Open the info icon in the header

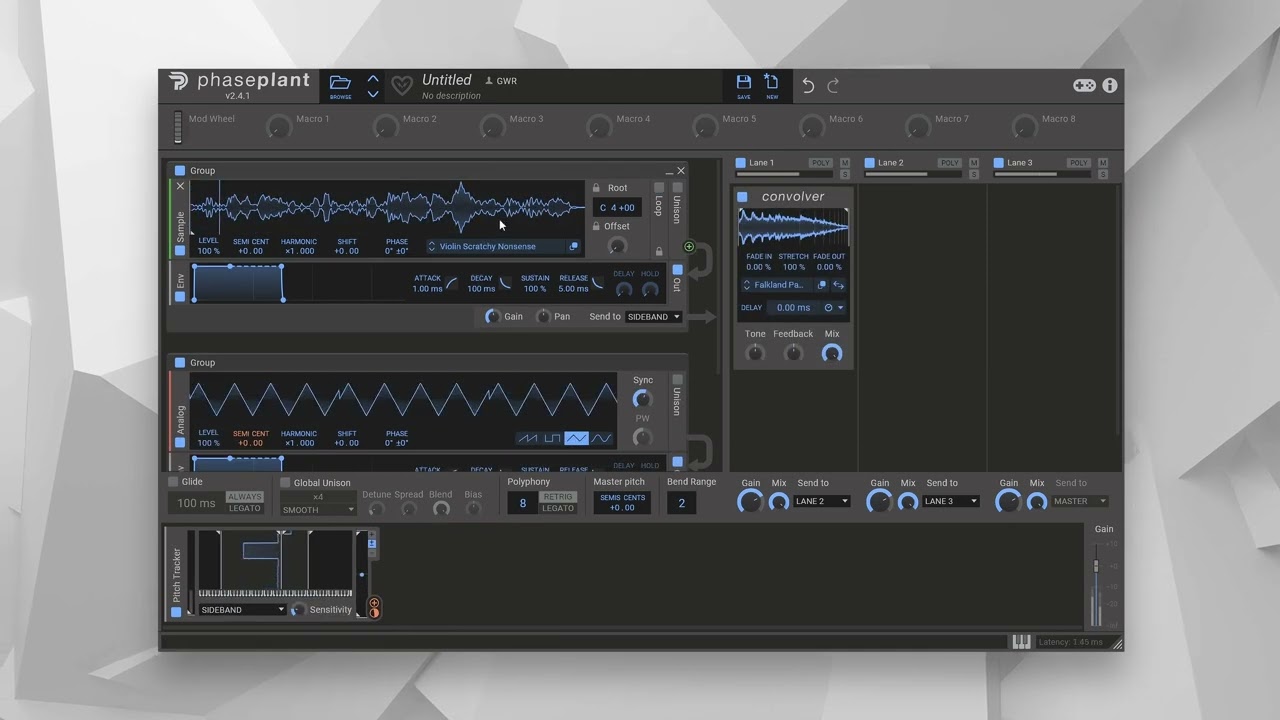pyautogui.click(x=1109, y=86)
